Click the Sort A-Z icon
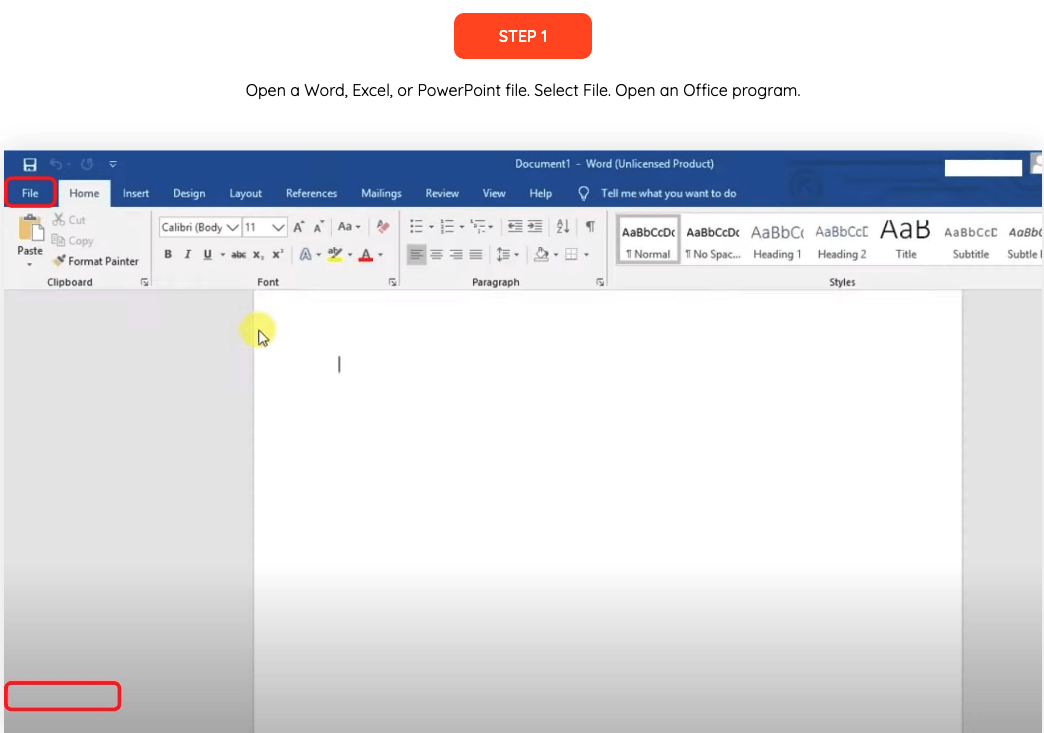The image size is (1044, 733). pos(562,227)
